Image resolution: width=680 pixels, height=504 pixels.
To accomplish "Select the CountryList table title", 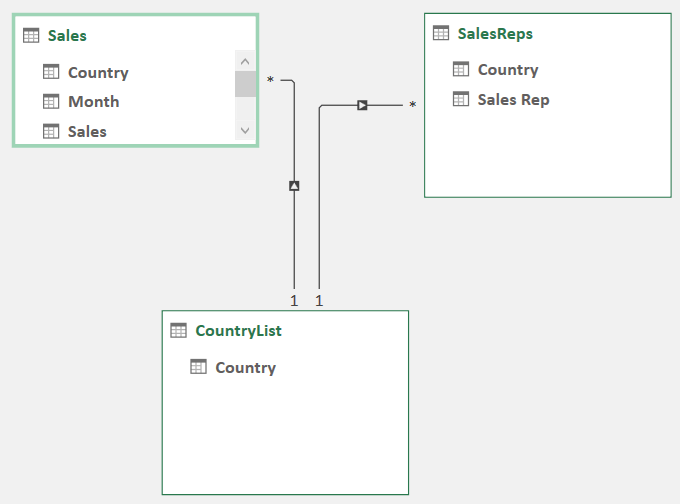I will [x=238, y=330].
